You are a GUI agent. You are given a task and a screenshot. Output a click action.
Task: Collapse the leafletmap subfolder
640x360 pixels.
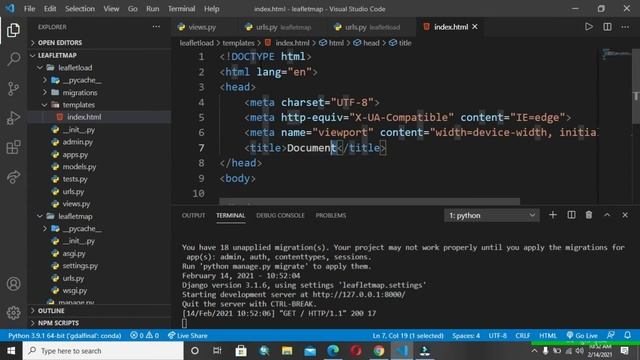(99, 216)
